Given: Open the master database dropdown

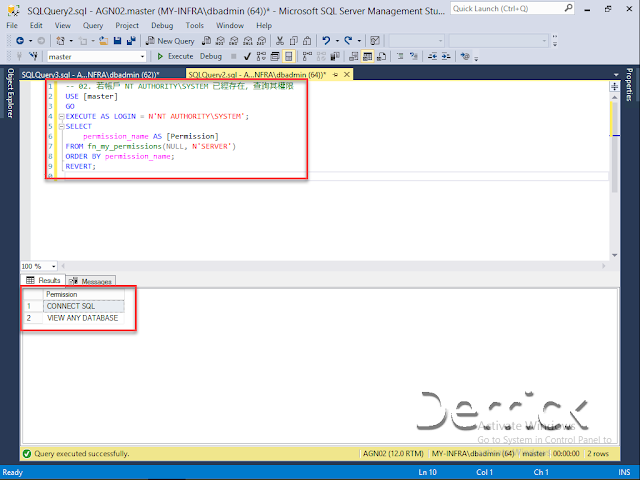Looking at the screenshot, I should tap(142, 57).
